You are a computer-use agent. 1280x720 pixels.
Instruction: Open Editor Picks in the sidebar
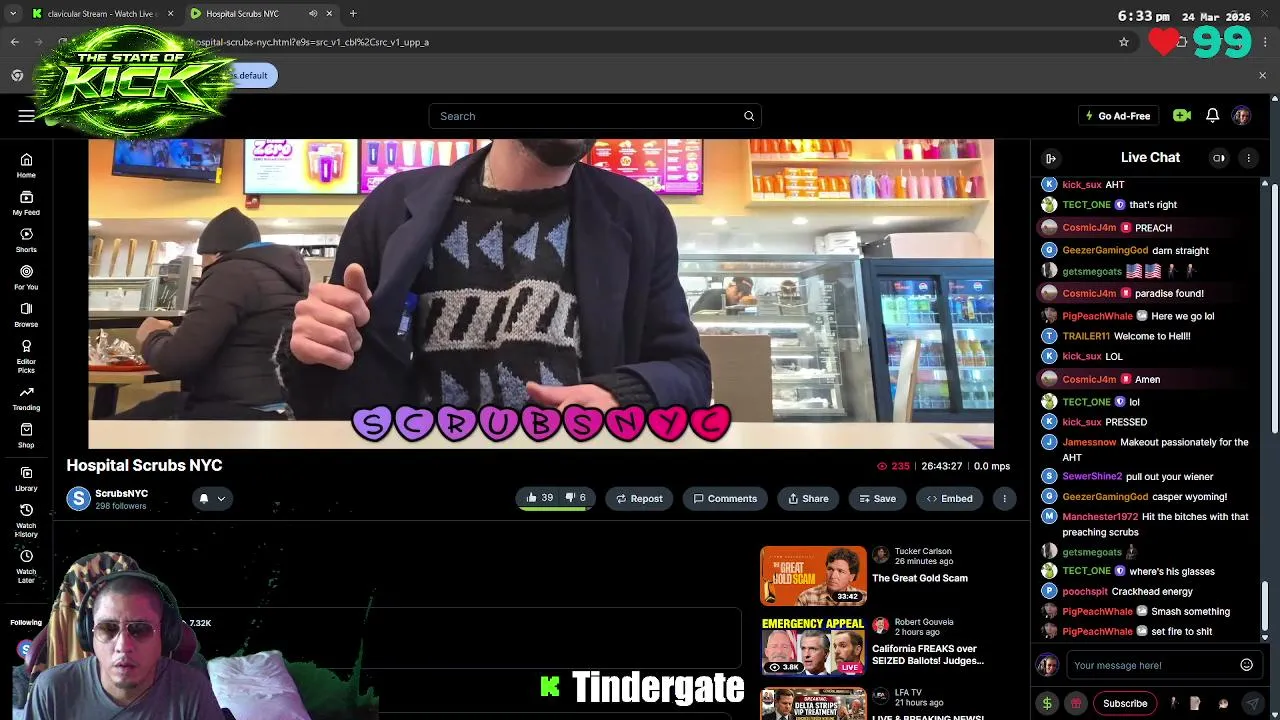26,356
